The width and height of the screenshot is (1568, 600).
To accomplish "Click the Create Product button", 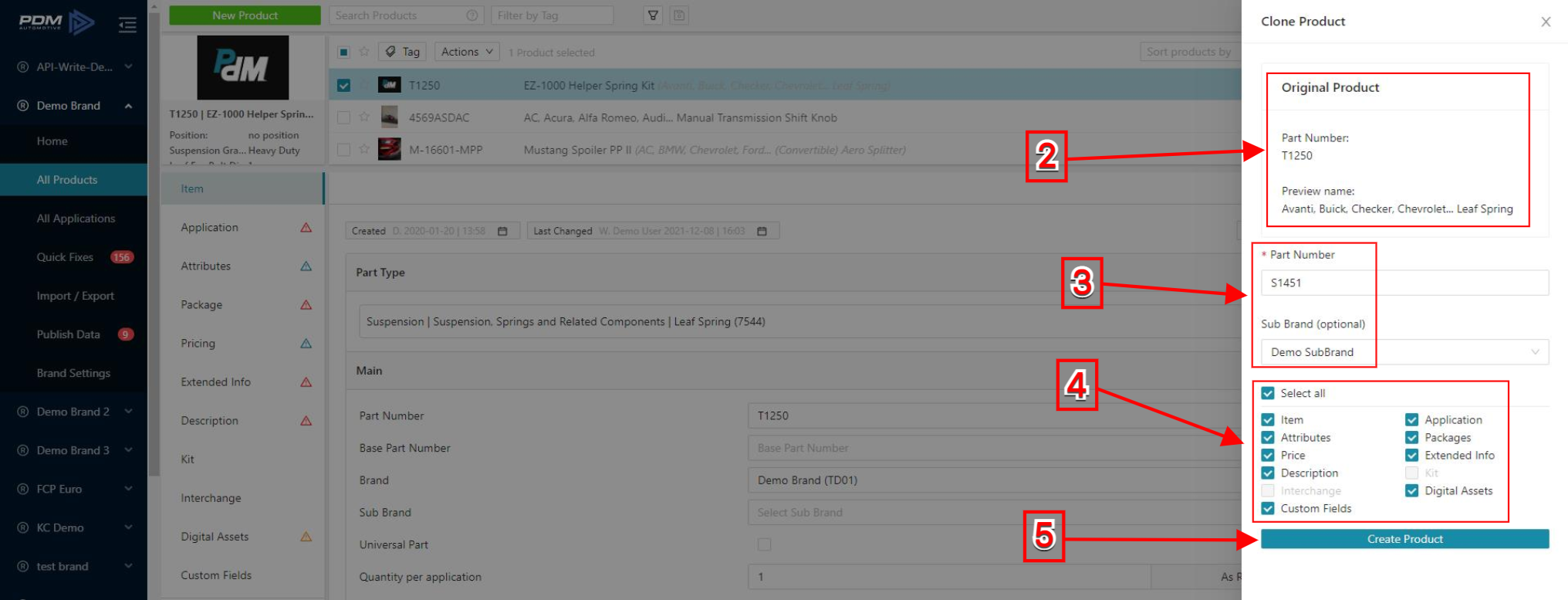I will [x=1404, y=539].
